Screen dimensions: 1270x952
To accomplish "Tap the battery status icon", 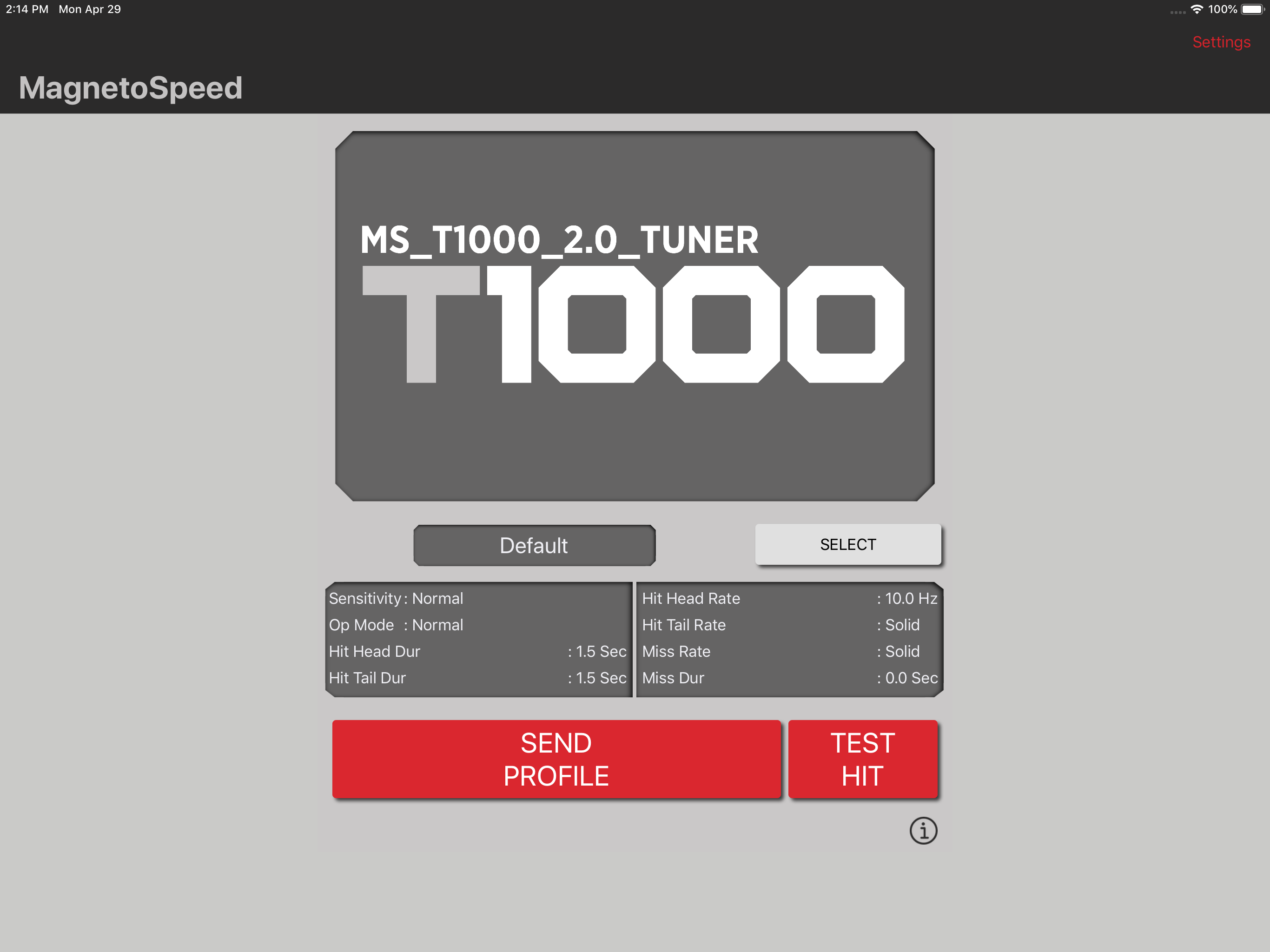I will point(1252,9).
